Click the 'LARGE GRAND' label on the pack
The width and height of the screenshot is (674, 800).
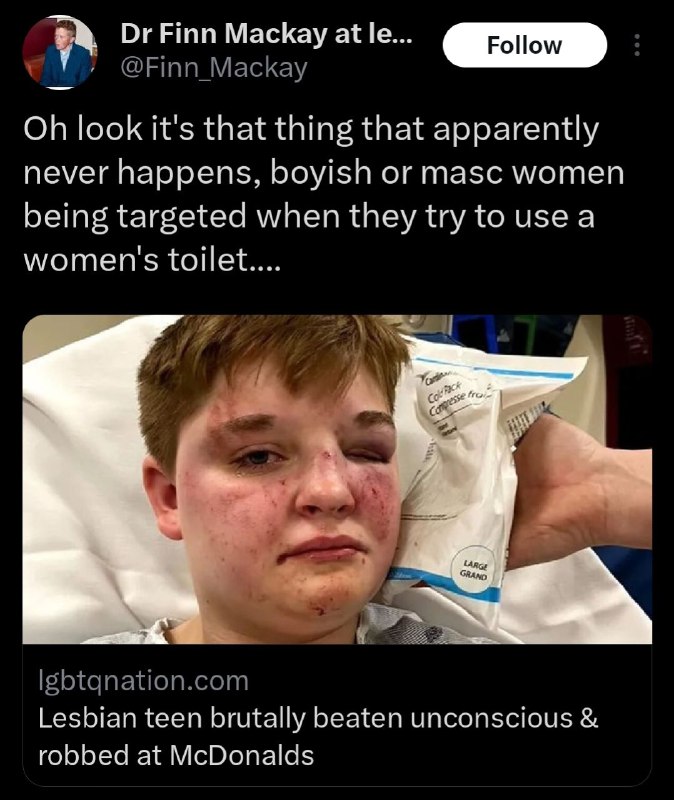[474, 569]
